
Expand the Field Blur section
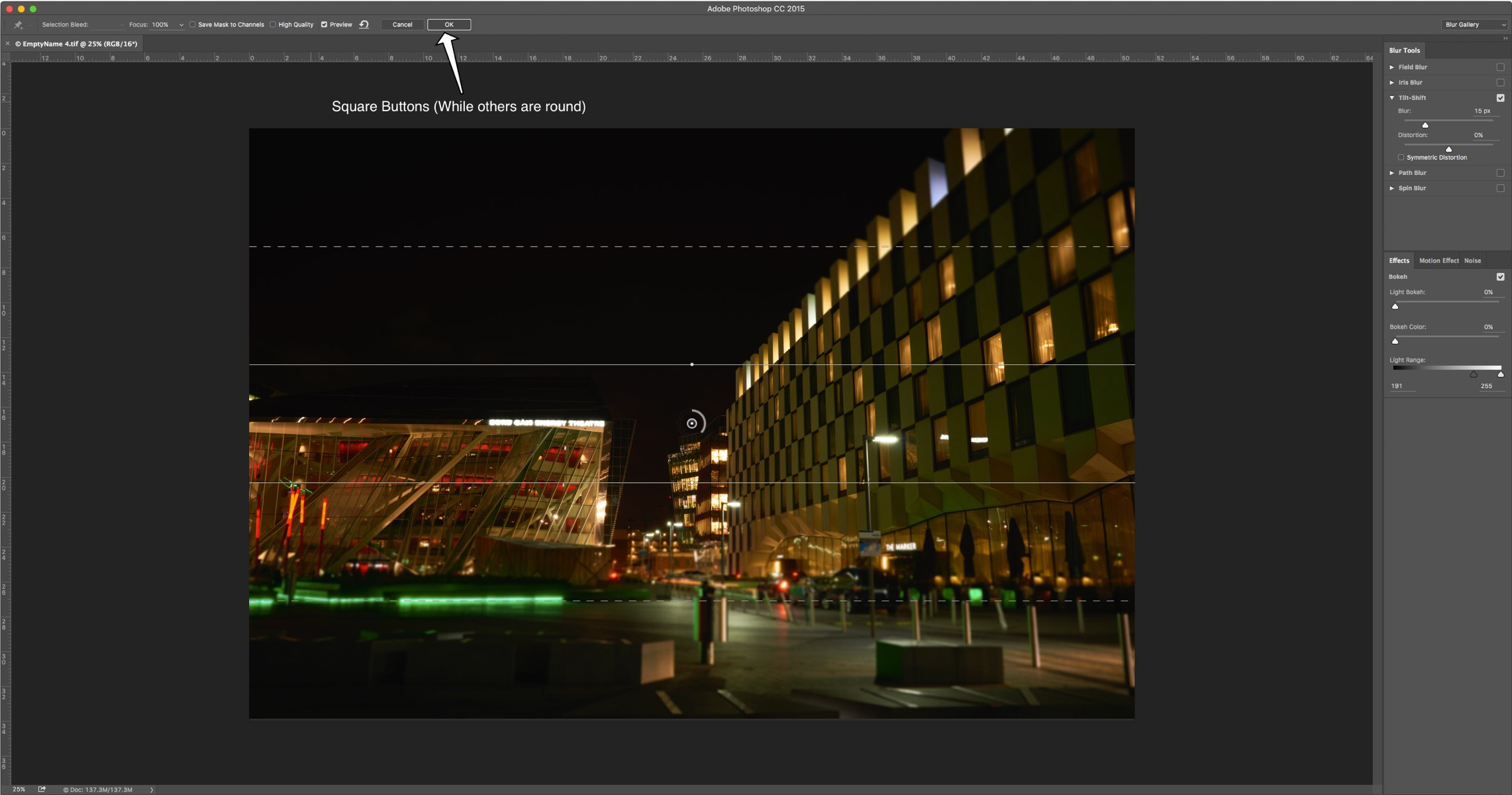1392,67
